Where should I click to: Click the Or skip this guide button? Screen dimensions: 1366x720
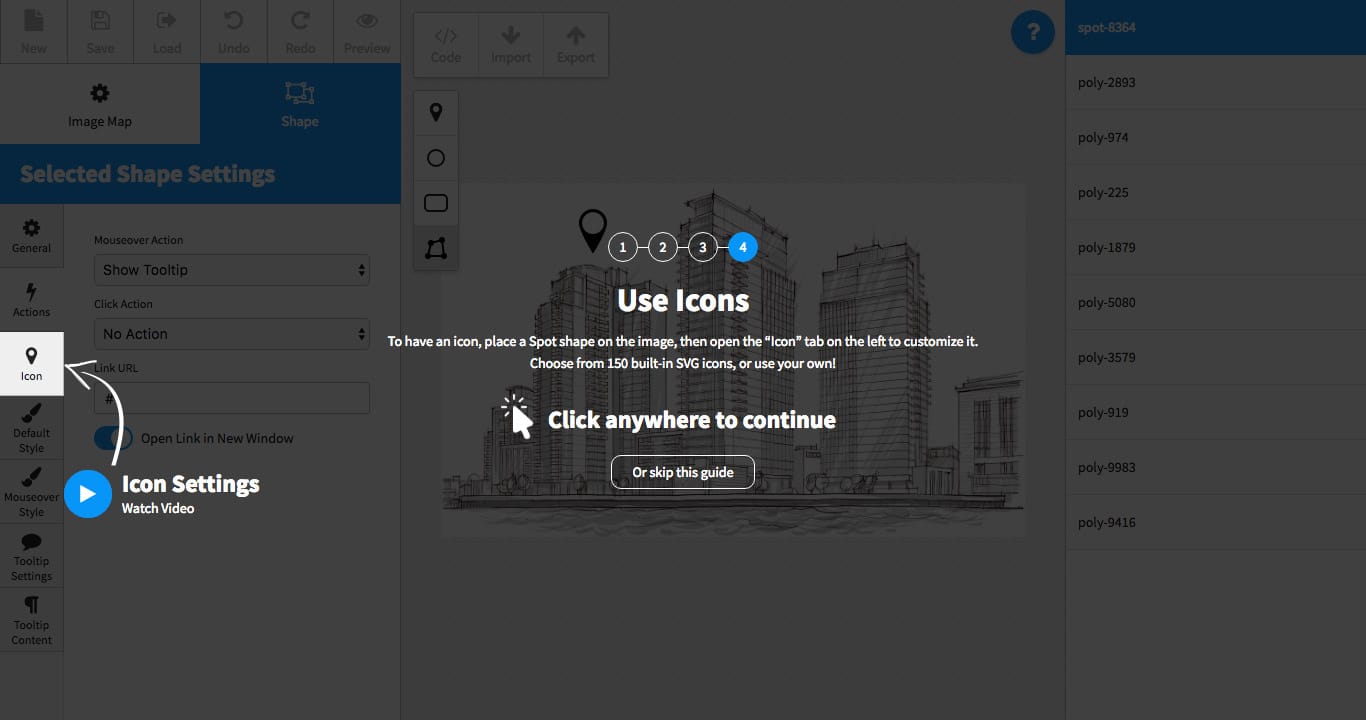pyautogui.click(x=683, y=472)
